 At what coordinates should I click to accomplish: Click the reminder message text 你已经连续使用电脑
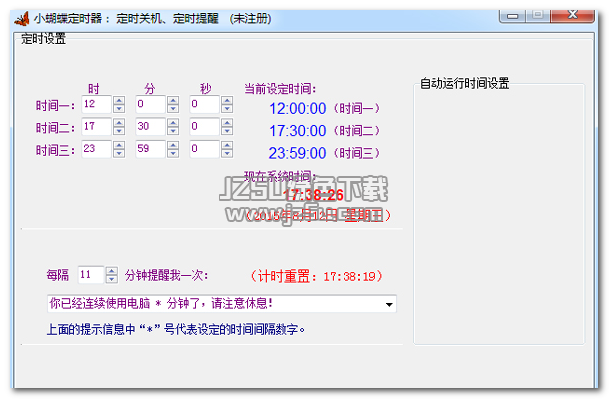(x=99, y=303)
